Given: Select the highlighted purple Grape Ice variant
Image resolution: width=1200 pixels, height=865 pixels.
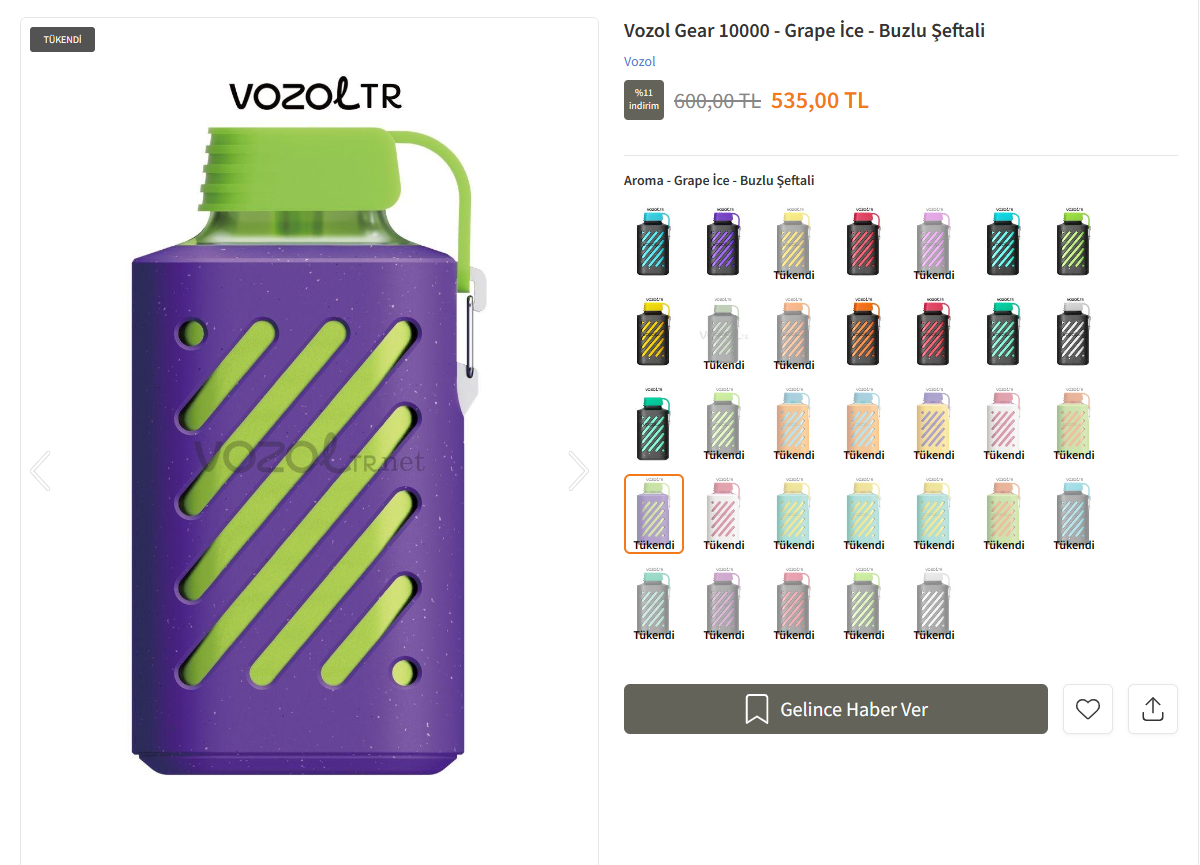Looking at the screenshot, I should [654, 514].
